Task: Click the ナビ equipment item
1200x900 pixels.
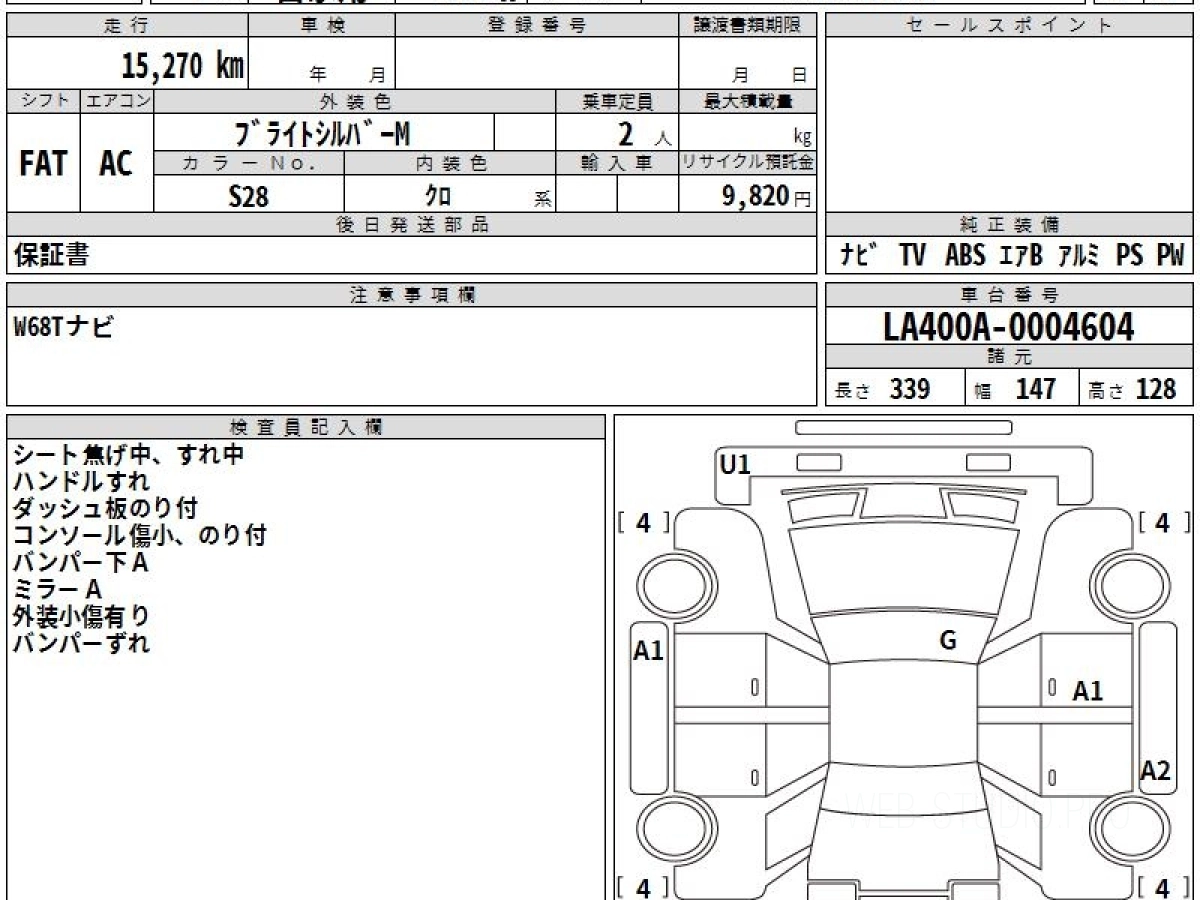Action: (x=860, y=256)
